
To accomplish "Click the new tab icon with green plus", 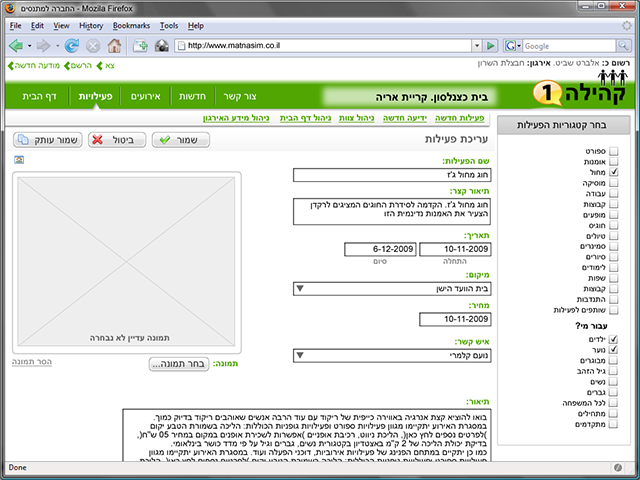I will [140, 46].
